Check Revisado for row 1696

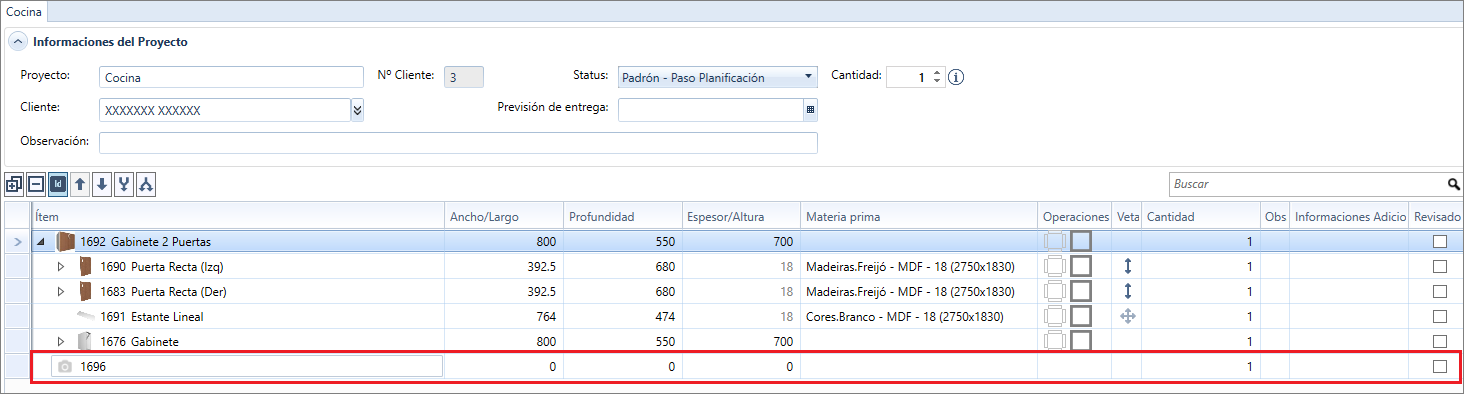(1440, 366)
